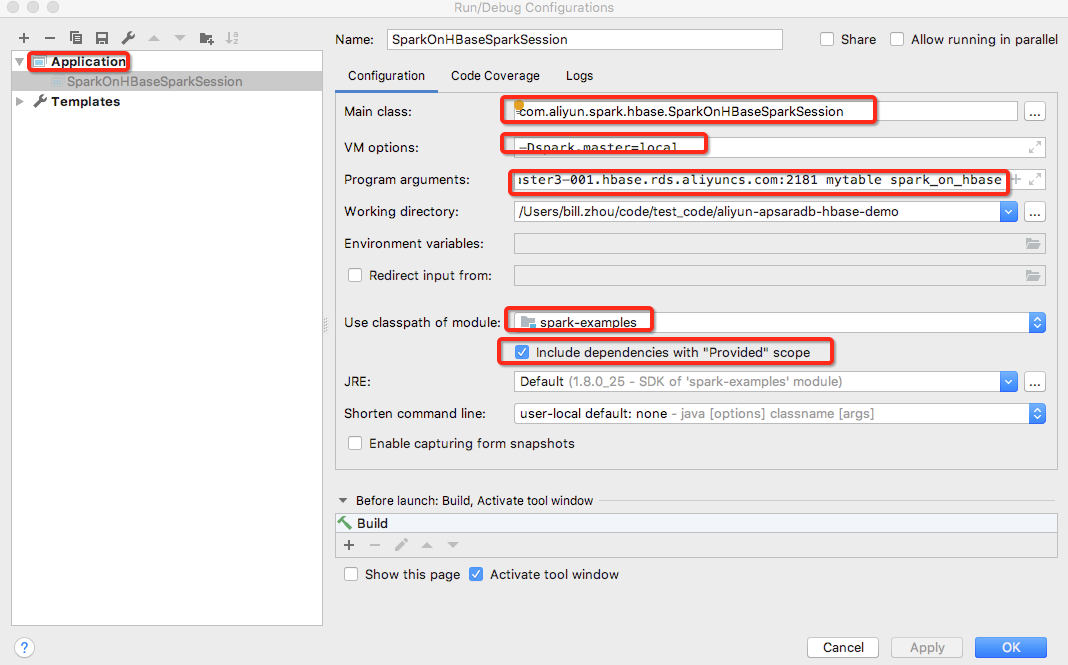Image resolution: width=1068 pixels, height=665 pixels.
Task: Open Main class browse ellipsis button
Action: 1034,112
